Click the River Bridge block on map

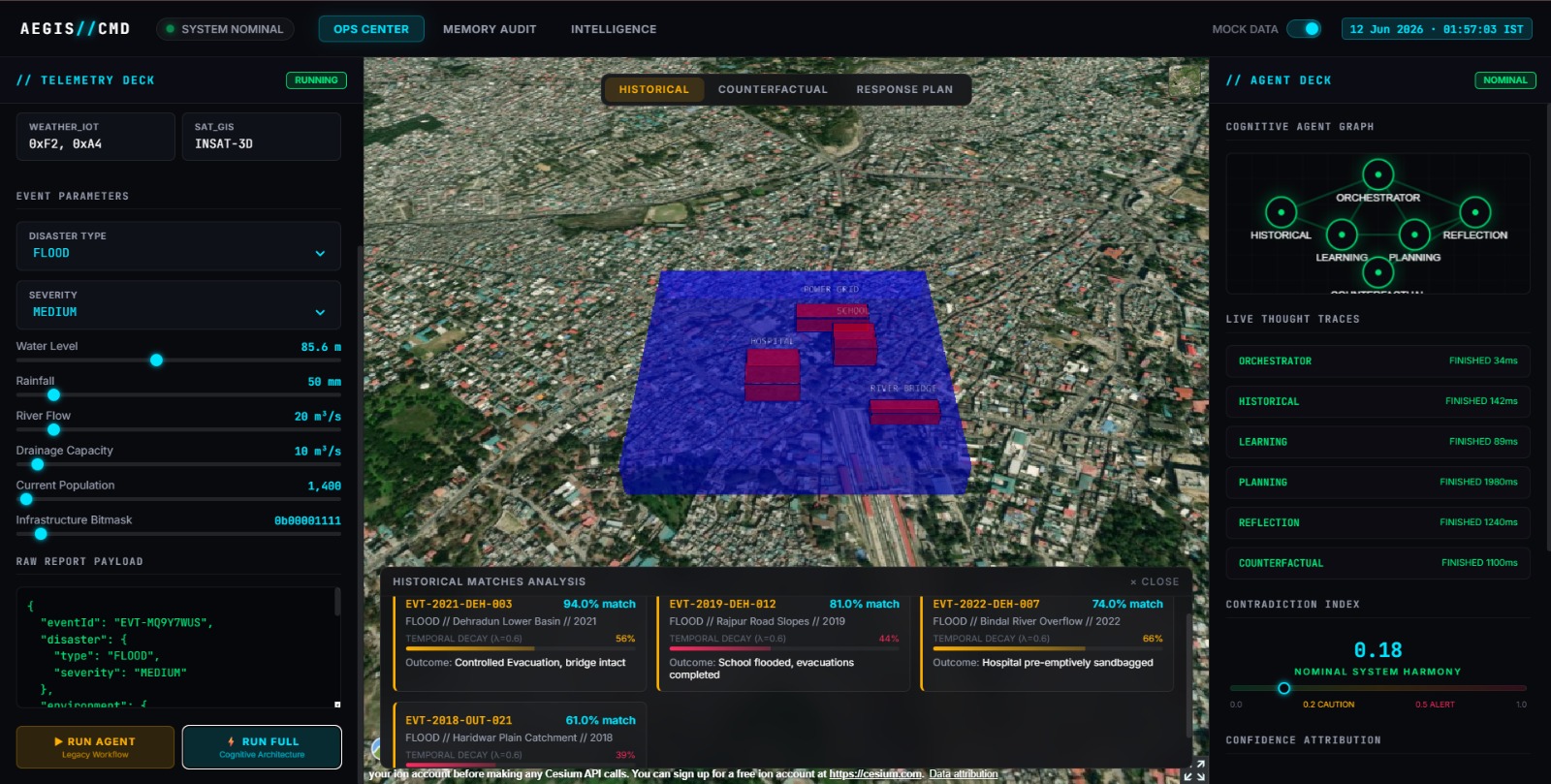pyautogui.click(x=904, y=411)
